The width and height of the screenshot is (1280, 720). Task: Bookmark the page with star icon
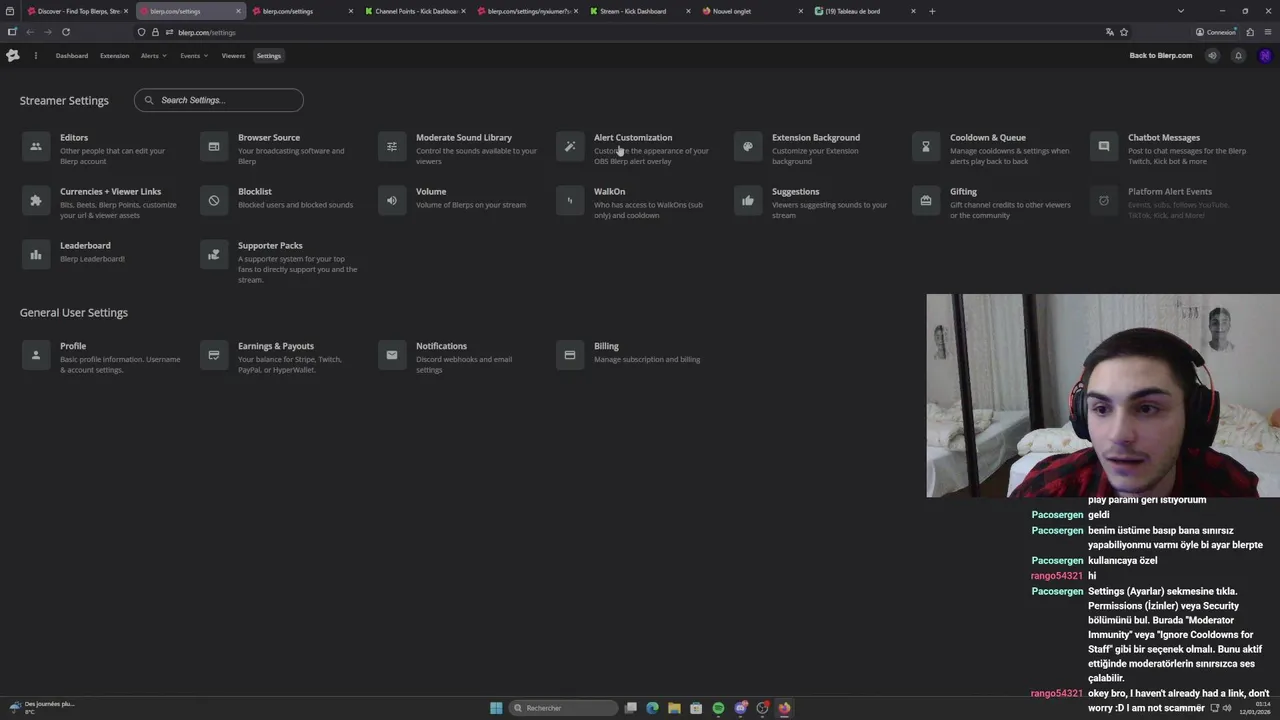pos(1124,32)
